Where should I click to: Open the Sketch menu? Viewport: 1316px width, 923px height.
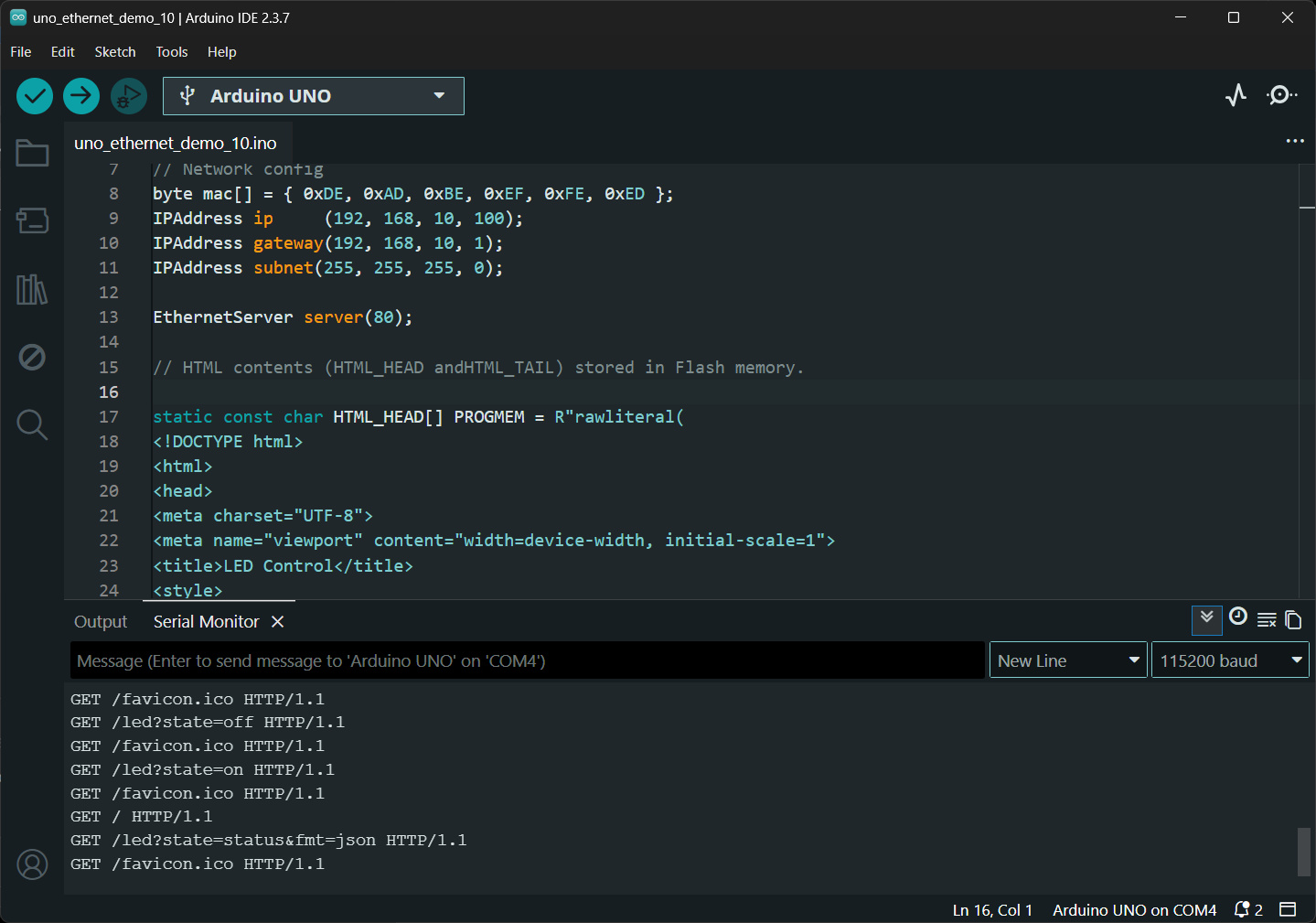pos(114,52)
